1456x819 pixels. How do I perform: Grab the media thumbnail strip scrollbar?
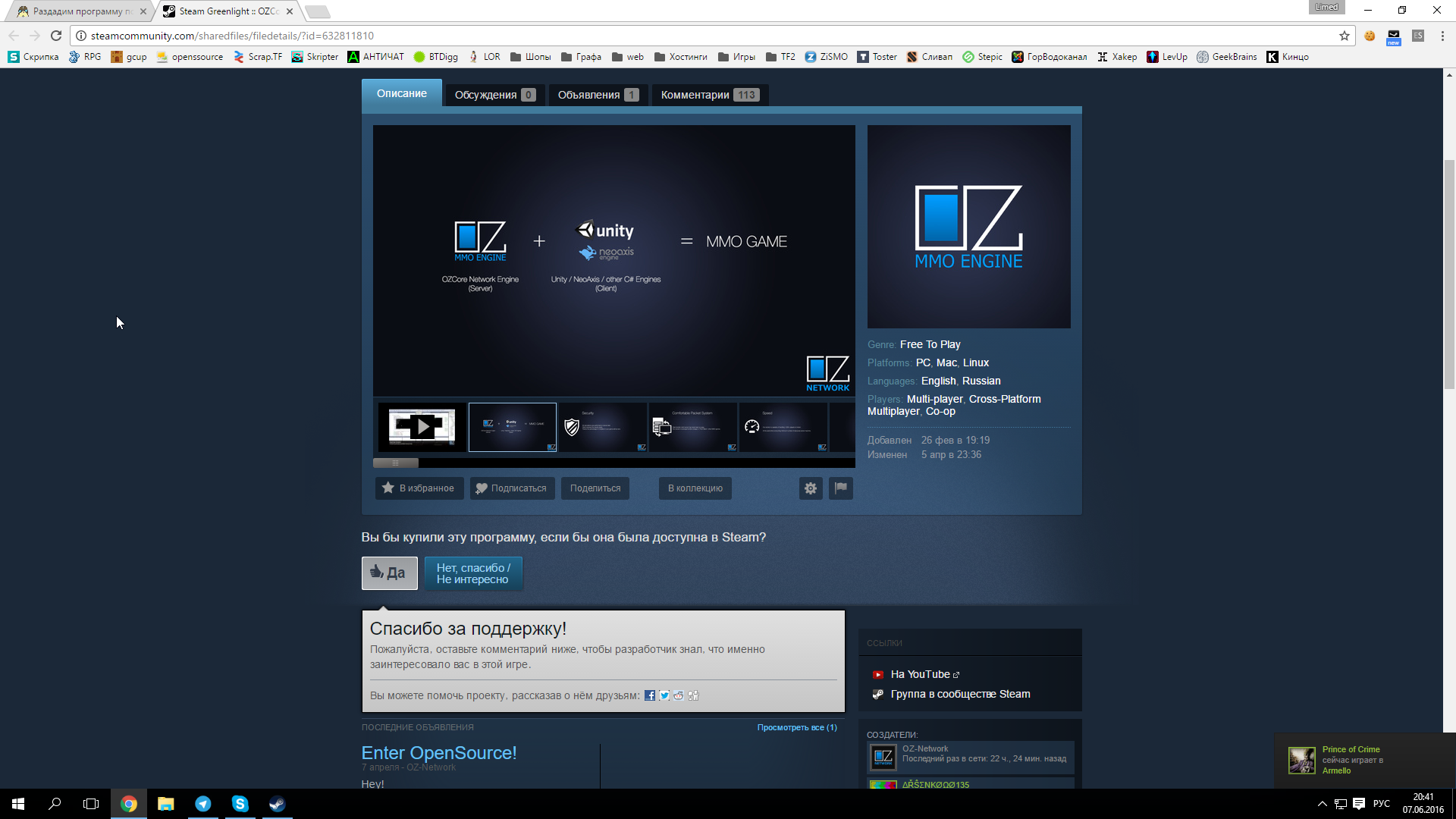(395, 463)
